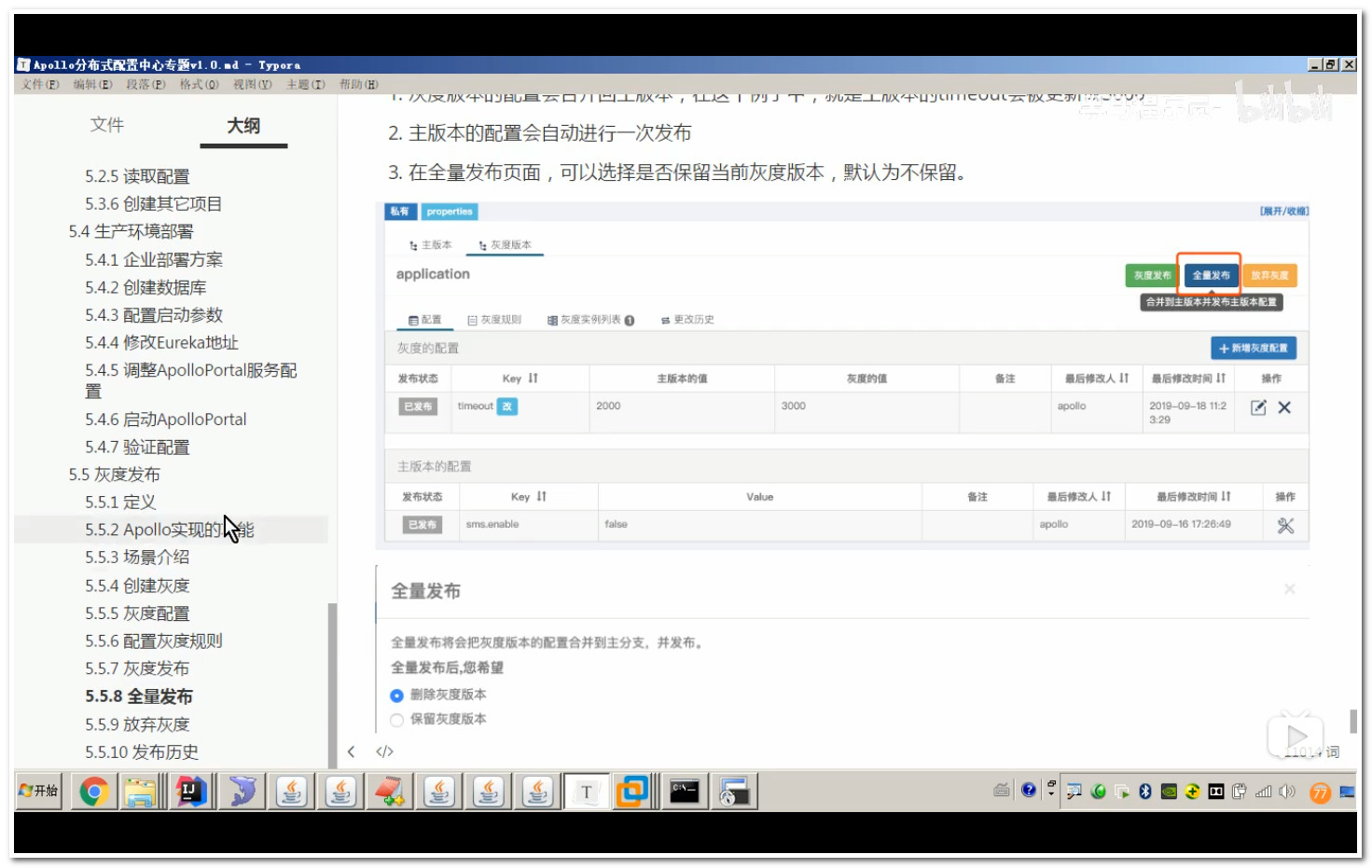
Task: Click the 灰度实例列表 tab
Action: tap(590, 320)
